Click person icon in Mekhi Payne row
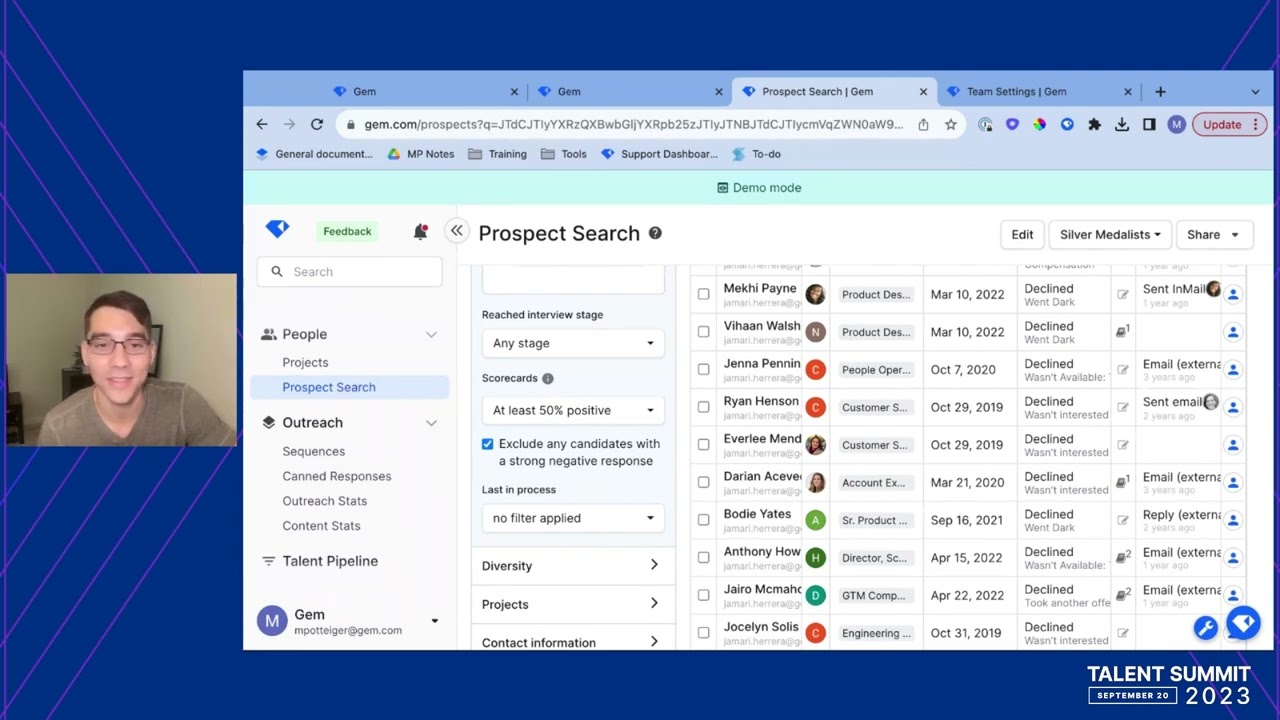This screenshot has height=720, width=1280. (1233, 294)
